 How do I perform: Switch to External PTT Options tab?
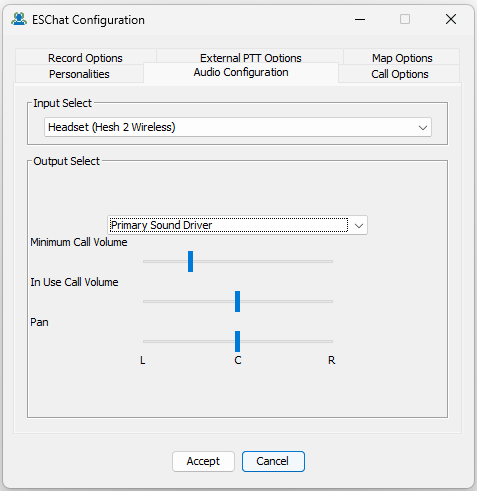250,57
